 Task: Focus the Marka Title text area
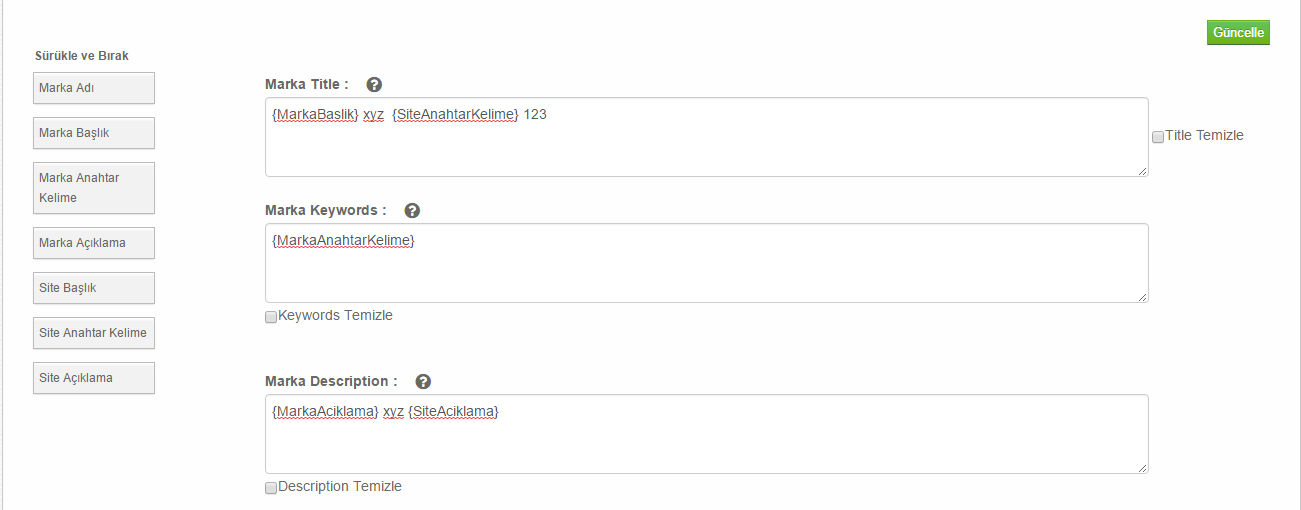[x=706, y=146]
